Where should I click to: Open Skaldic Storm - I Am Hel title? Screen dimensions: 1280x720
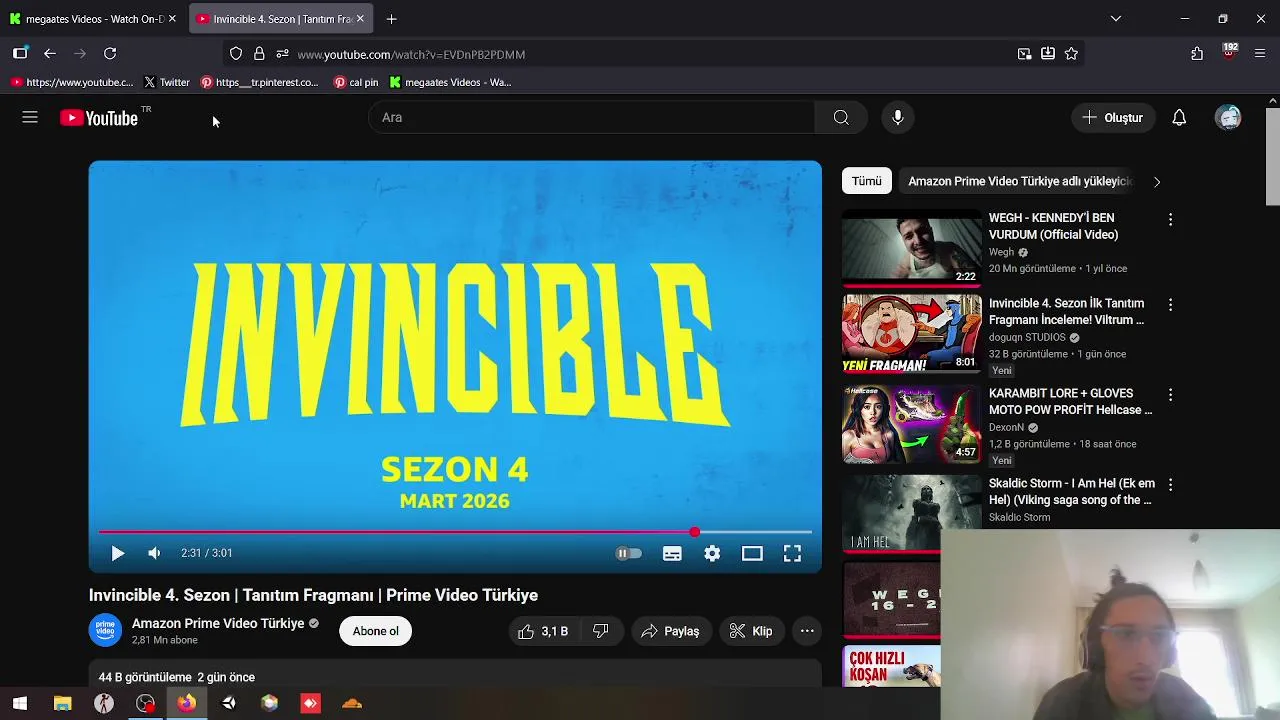[x=1071, y=491]
